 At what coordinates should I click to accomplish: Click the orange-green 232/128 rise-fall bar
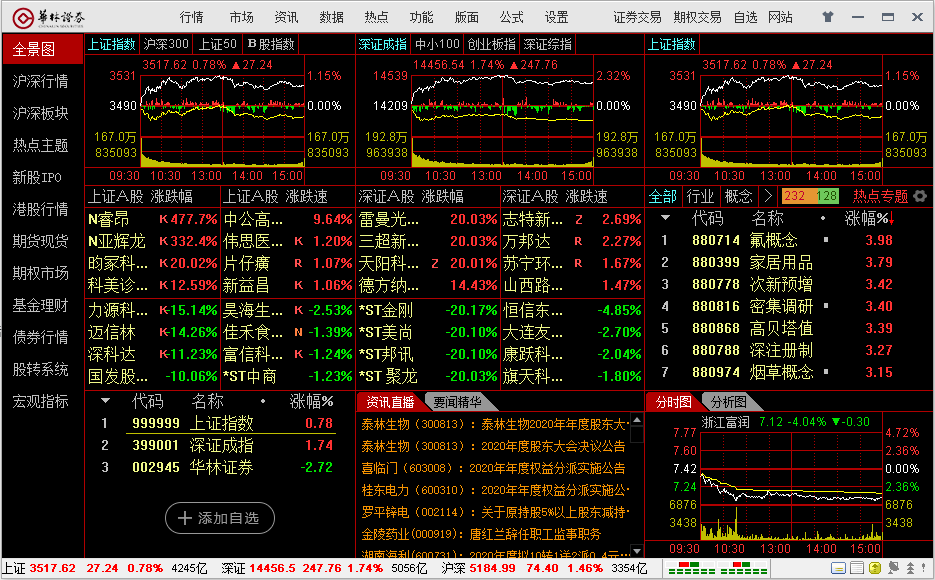coord(811,196)
